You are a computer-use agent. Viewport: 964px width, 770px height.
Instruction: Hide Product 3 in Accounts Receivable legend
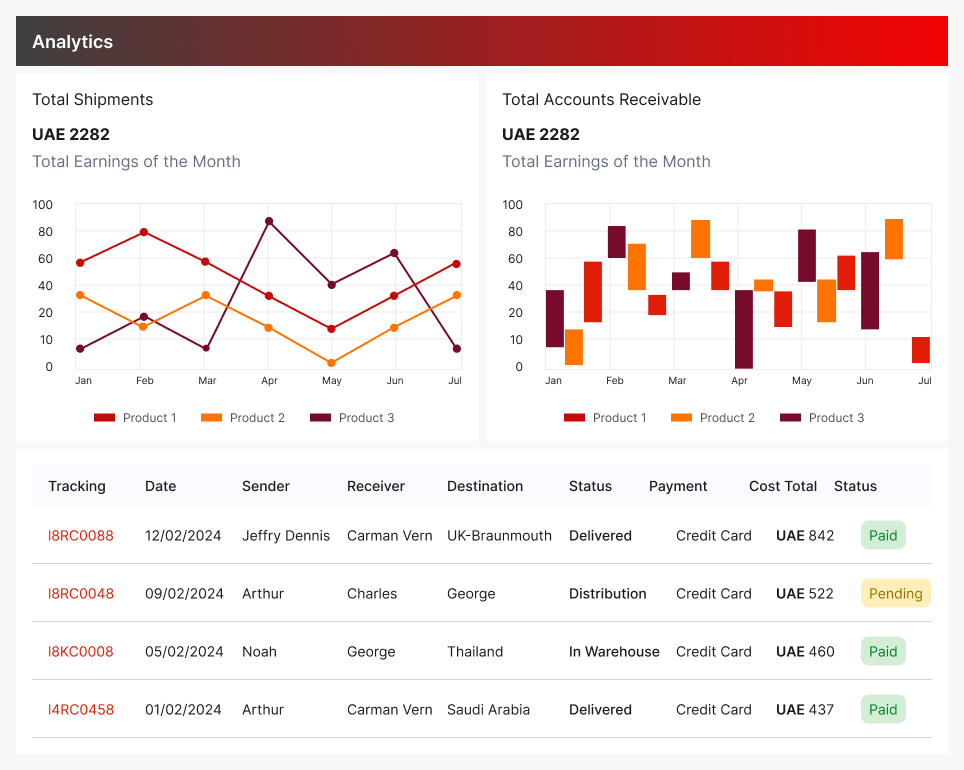click(x=822, y=418)
